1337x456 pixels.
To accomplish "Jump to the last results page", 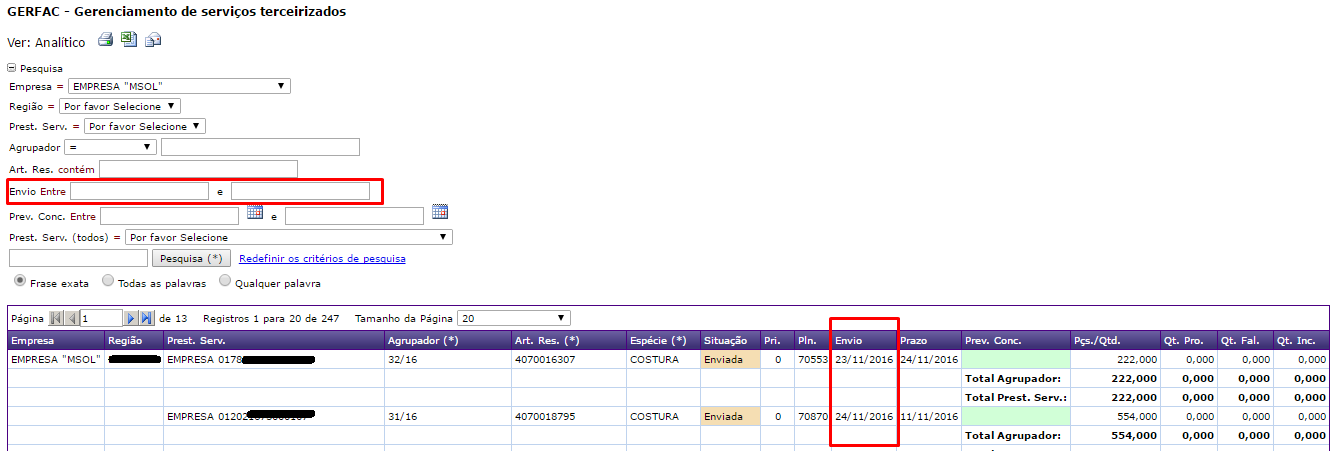I will pos(146,318).
